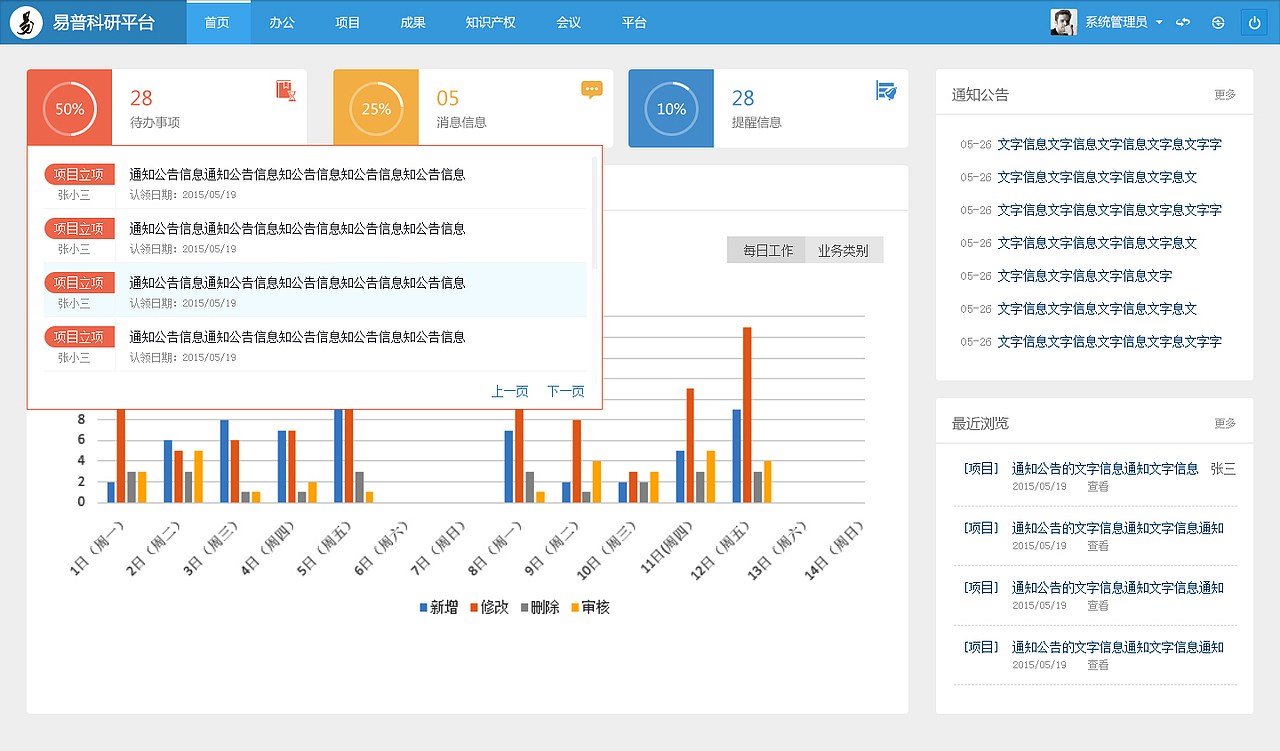1280x751 pixels.
Task: Click the todo popup vertical scrollbar
Action: 595,213
